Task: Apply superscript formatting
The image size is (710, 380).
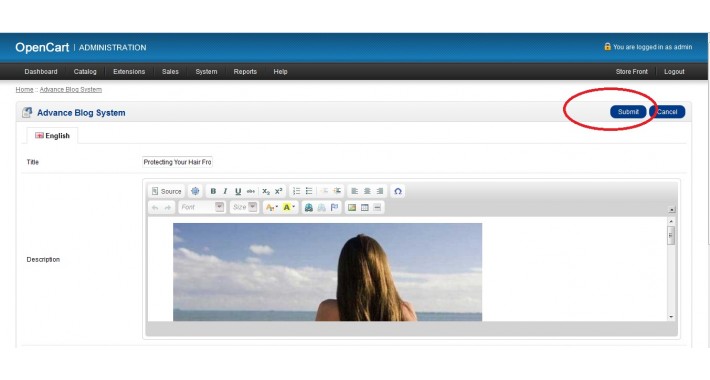Action: pyautogui.click(x=278, y=191)
